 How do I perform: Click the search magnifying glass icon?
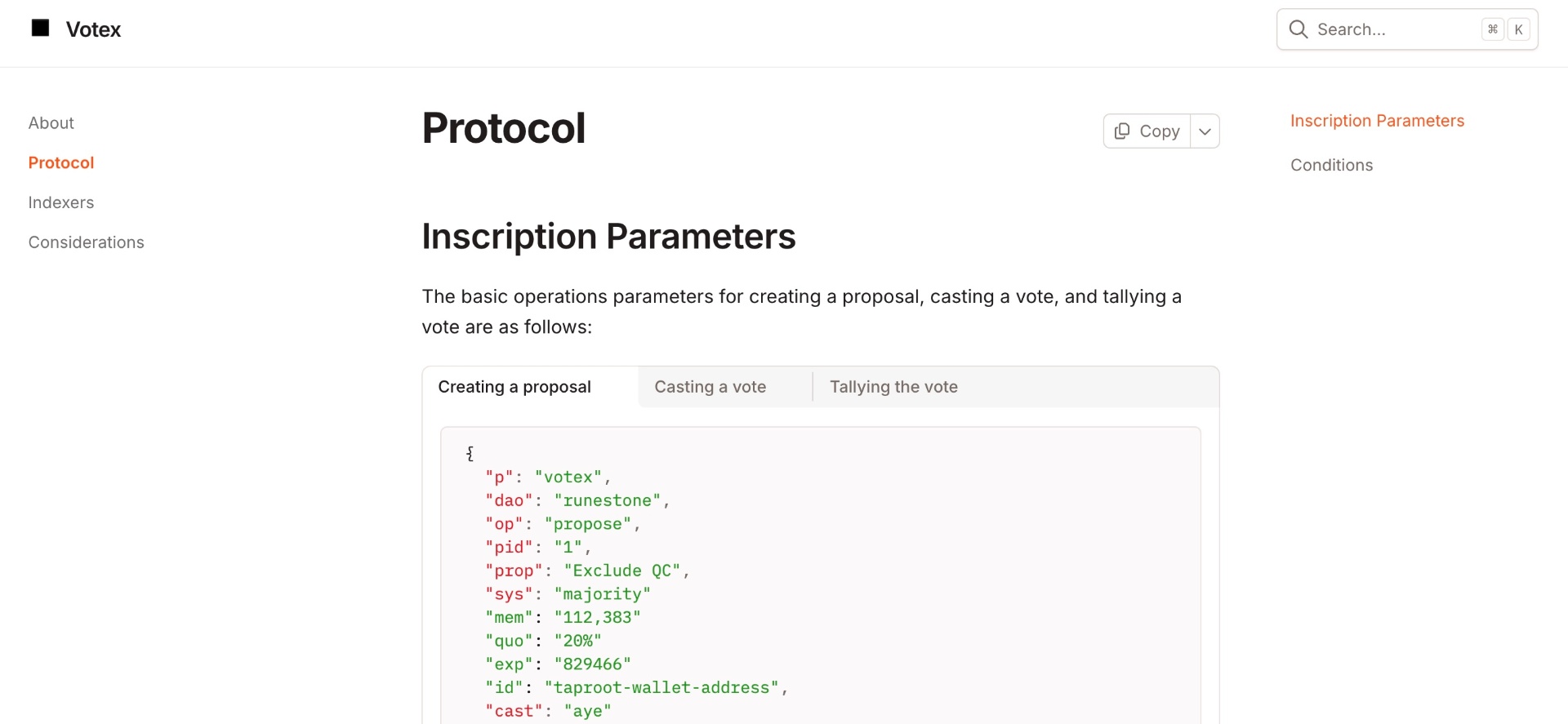click(1298, 29)
